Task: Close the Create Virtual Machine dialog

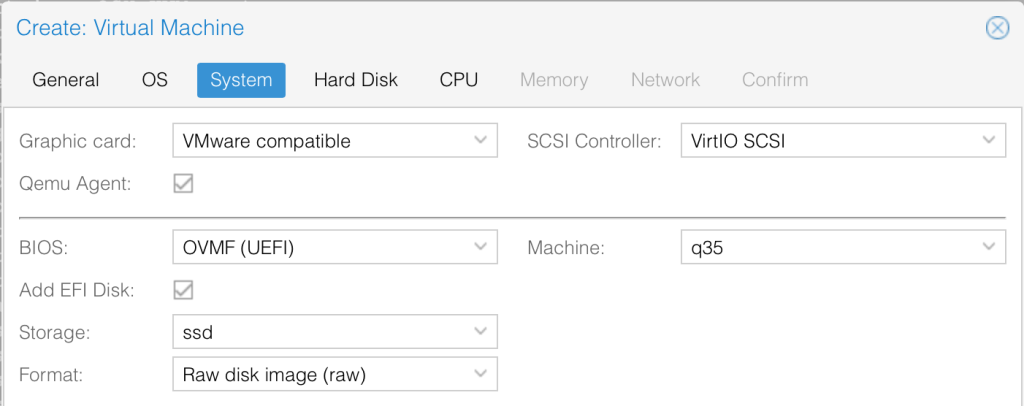Action: click(x=997, y=28)
